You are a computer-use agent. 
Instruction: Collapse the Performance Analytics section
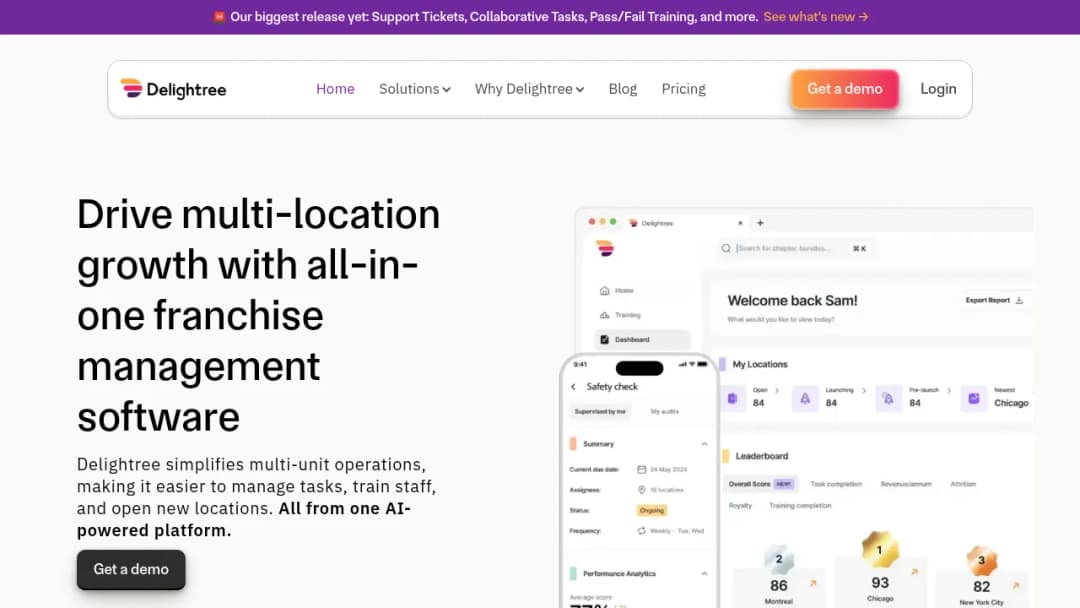pyautogui.click(x=704, y=574)
